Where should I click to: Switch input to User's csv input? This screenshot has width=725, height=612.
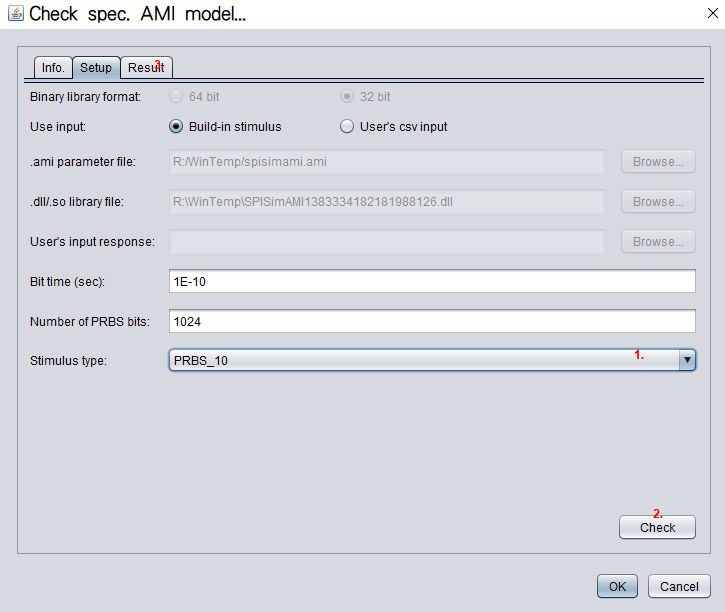pos(347,127)
